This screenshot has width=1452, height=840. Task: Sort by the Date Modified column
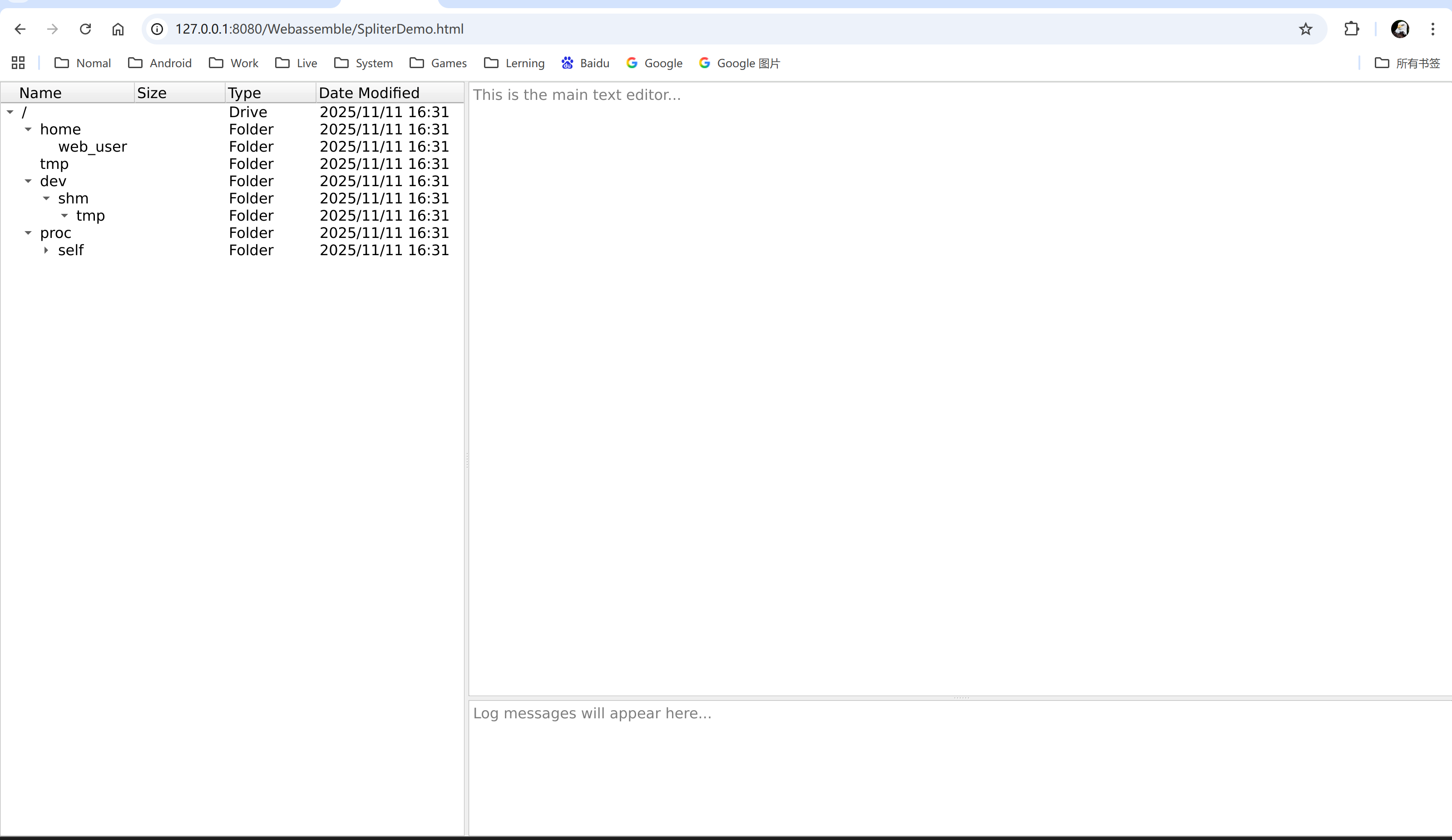pos(369,93)
